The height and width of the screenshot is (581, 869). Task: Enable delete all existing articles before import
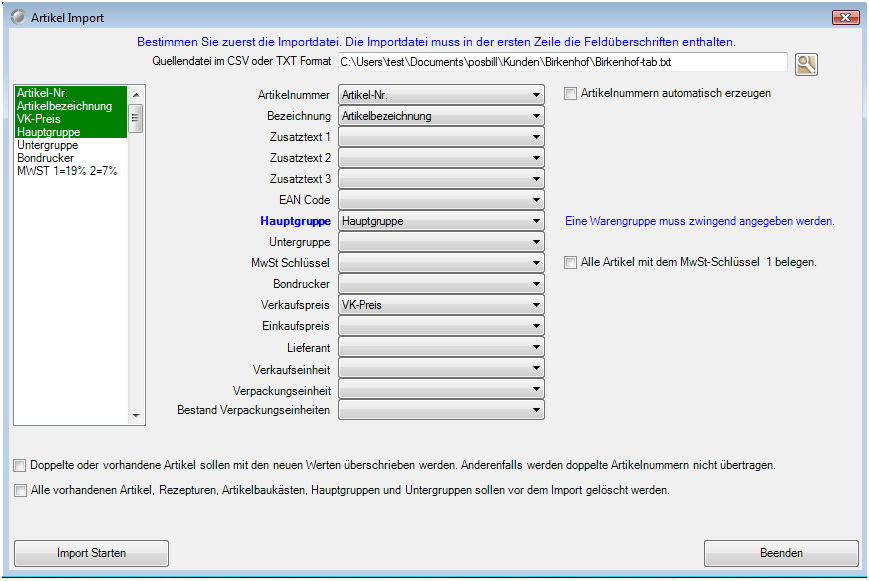click(x=20, y=491)
